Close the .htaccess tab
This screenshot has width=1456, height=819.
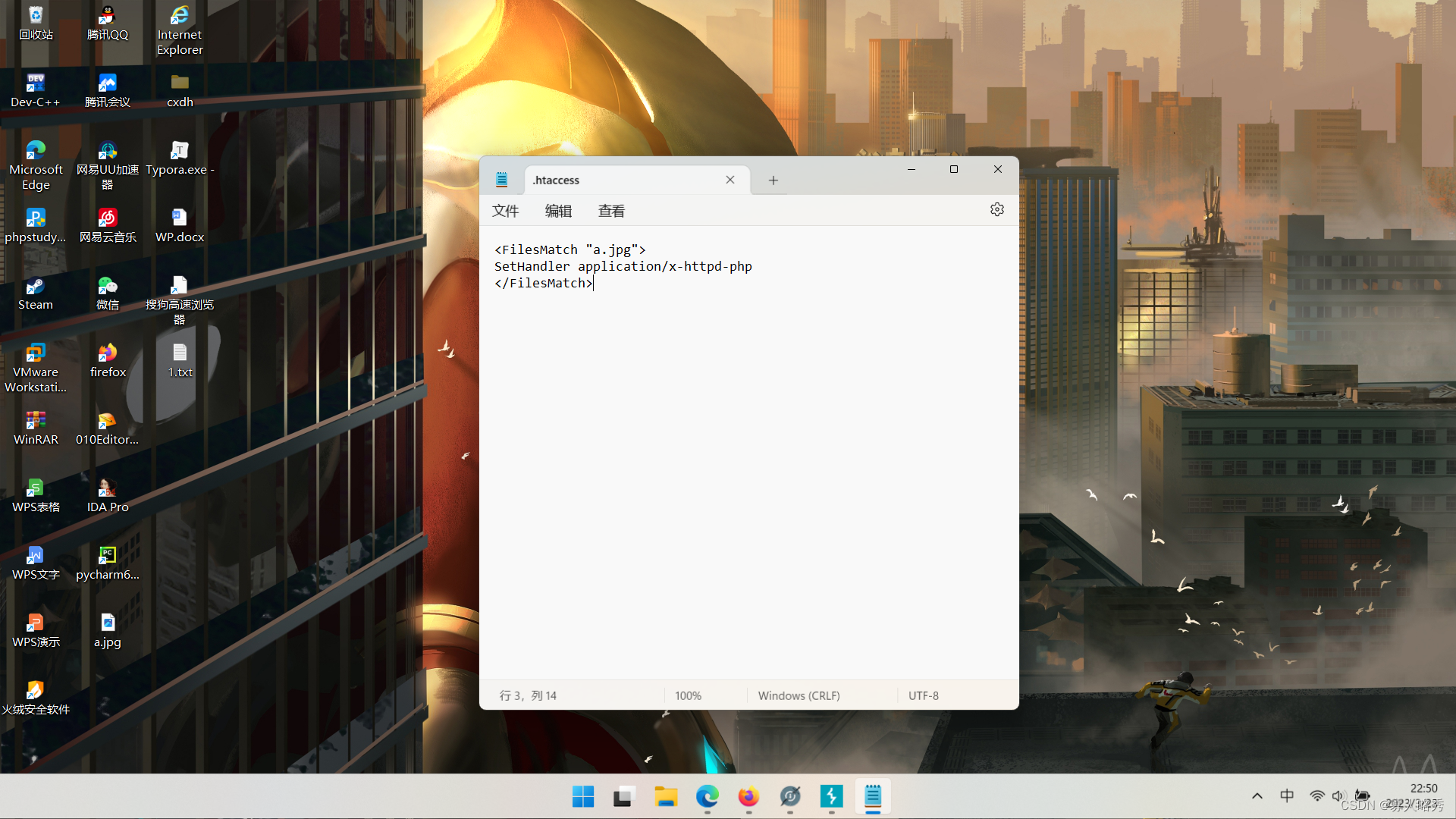click(x=730, y=180)
